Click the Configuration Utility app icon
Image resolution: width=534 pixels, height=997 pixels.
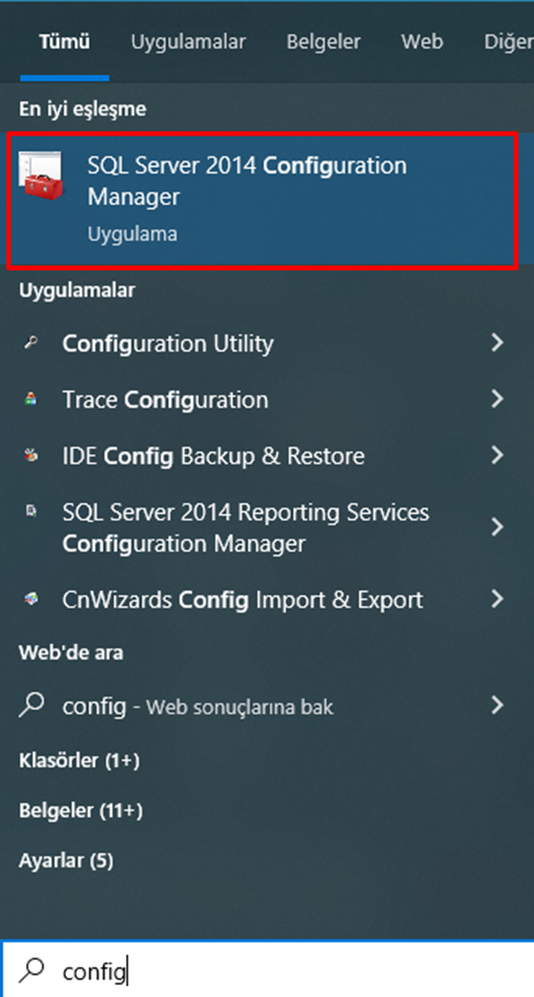31,343
